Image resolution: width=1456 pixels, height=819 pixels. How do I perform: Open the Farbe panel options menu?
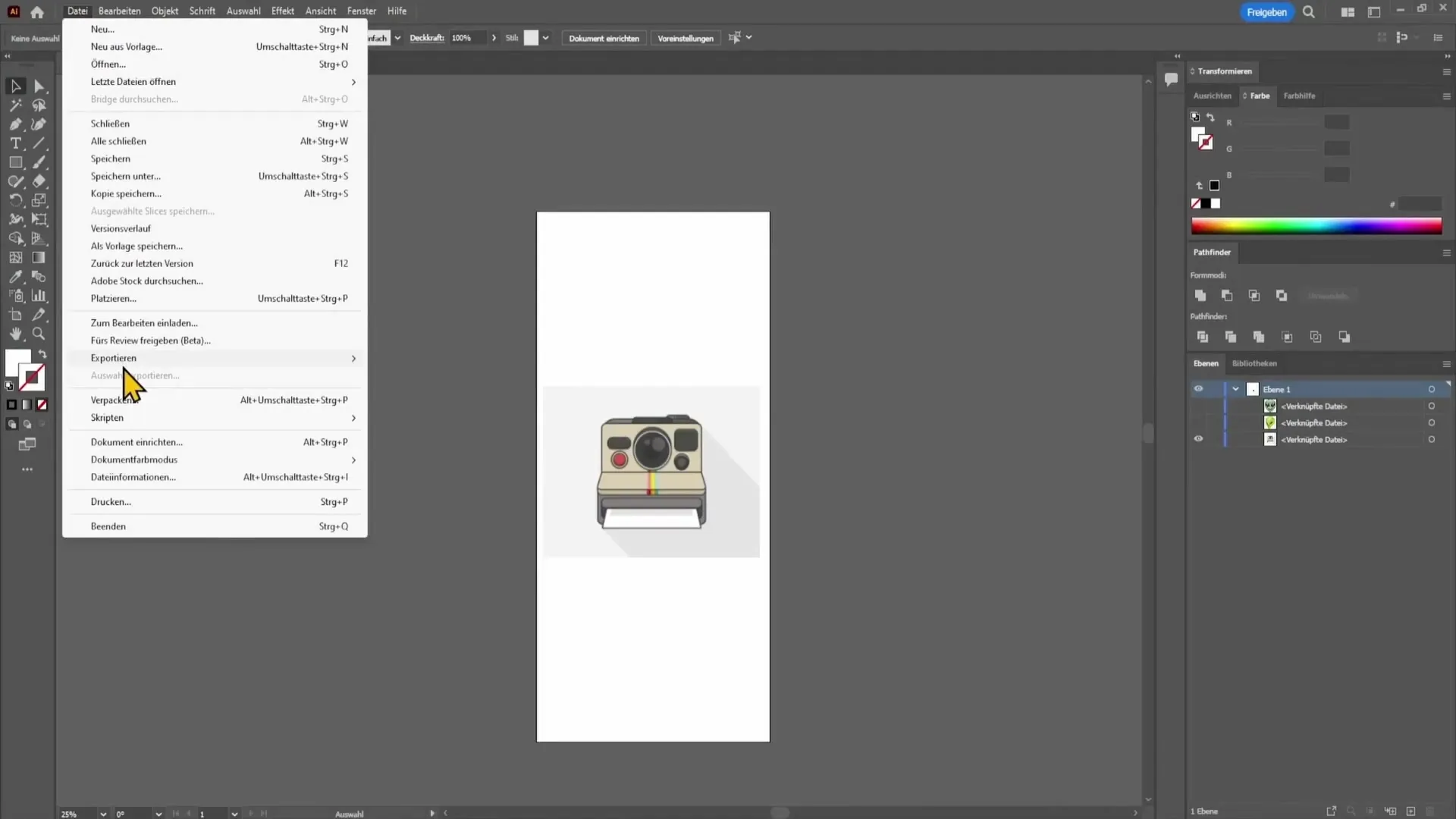tap(1446, 96)
